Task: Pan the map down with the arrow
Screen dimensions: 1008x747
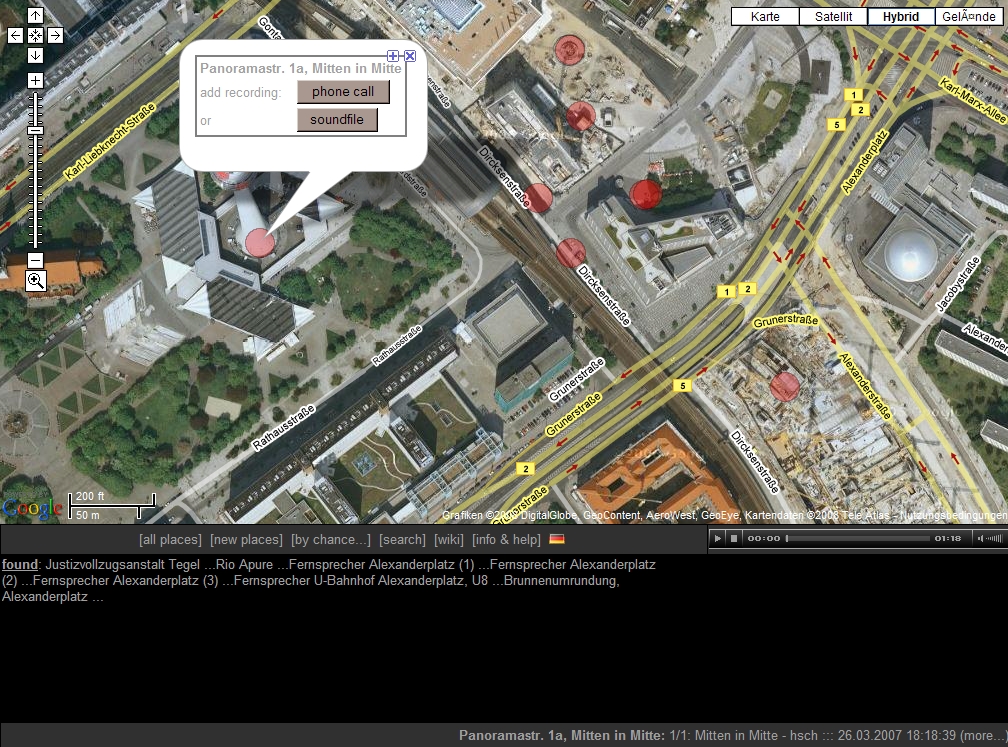Action: point(35,55)
